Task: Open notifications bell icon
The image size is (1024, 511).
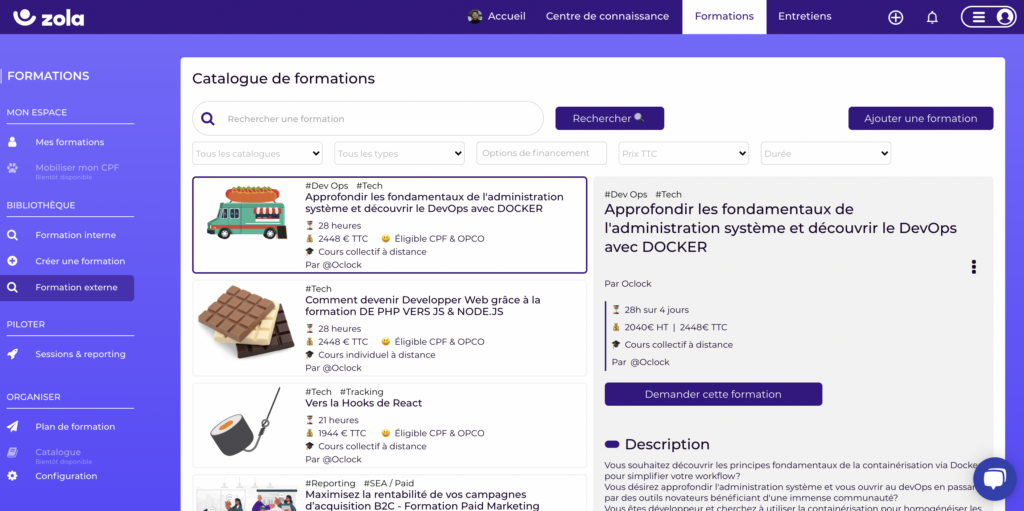Action: coord(933,18)
